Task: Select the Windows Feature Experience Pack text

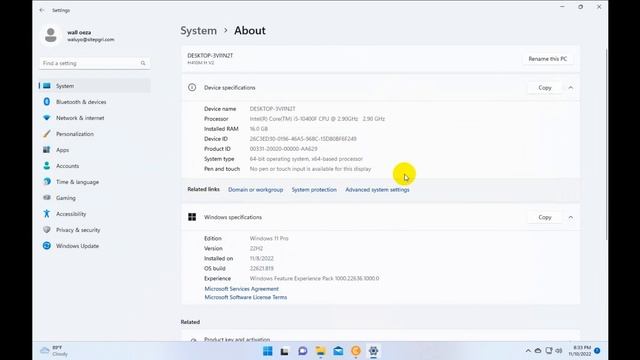Action: [314, 278]
